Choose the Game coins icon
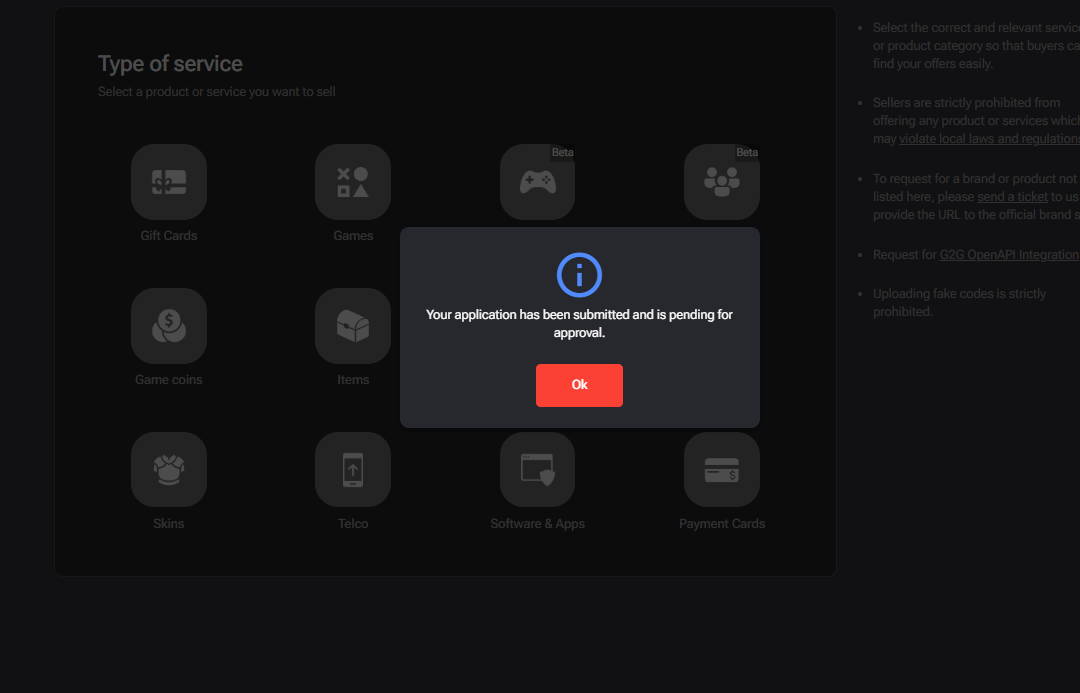 (x=169, y=326)
